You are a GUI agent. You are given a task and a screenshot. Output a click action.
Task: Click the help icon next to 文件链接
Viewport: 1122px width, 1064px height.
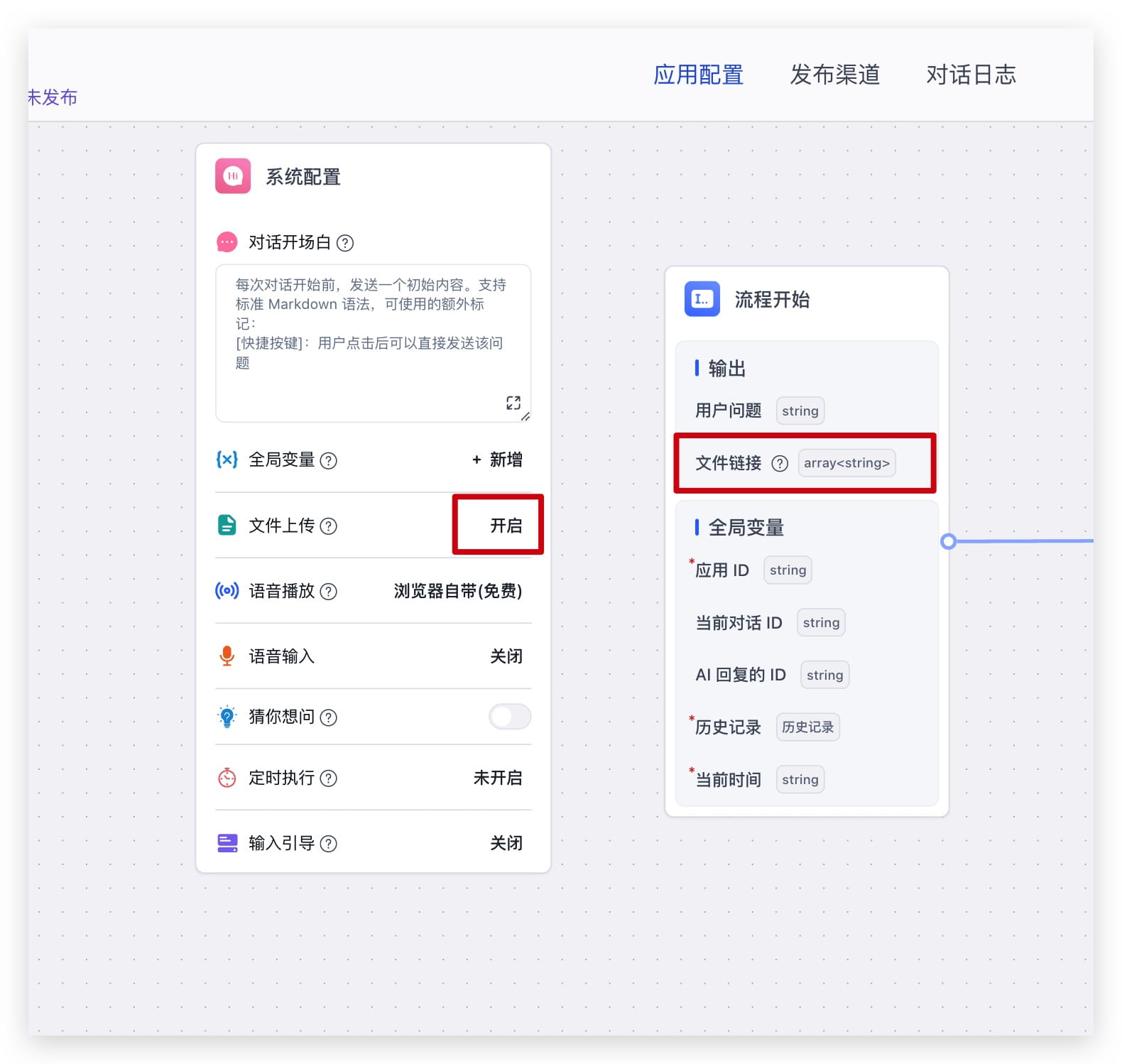point(780,464)
